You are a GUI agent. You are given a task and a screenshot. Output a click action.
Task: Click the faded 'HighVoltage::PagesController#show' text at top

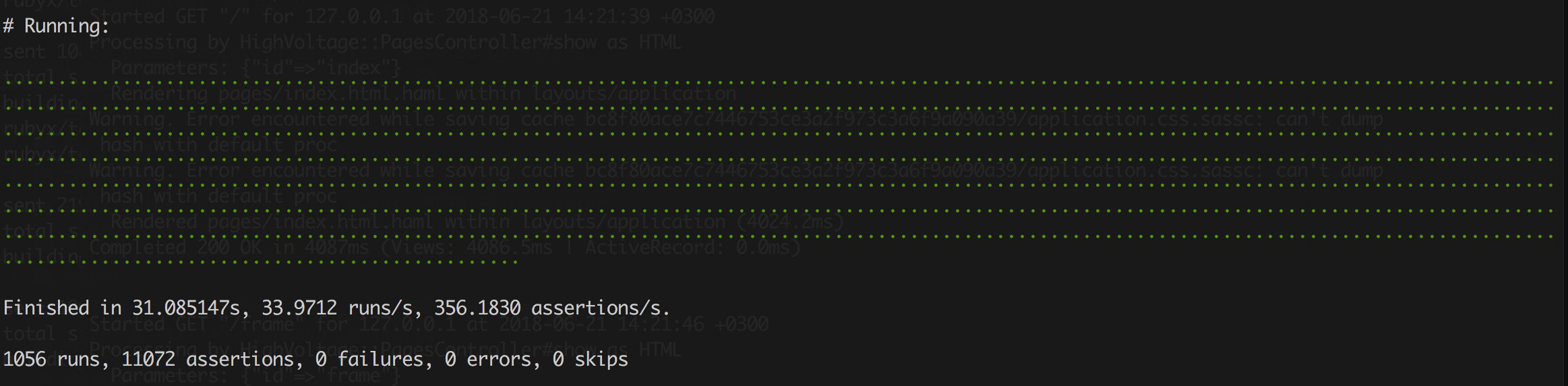coord(418,43)
